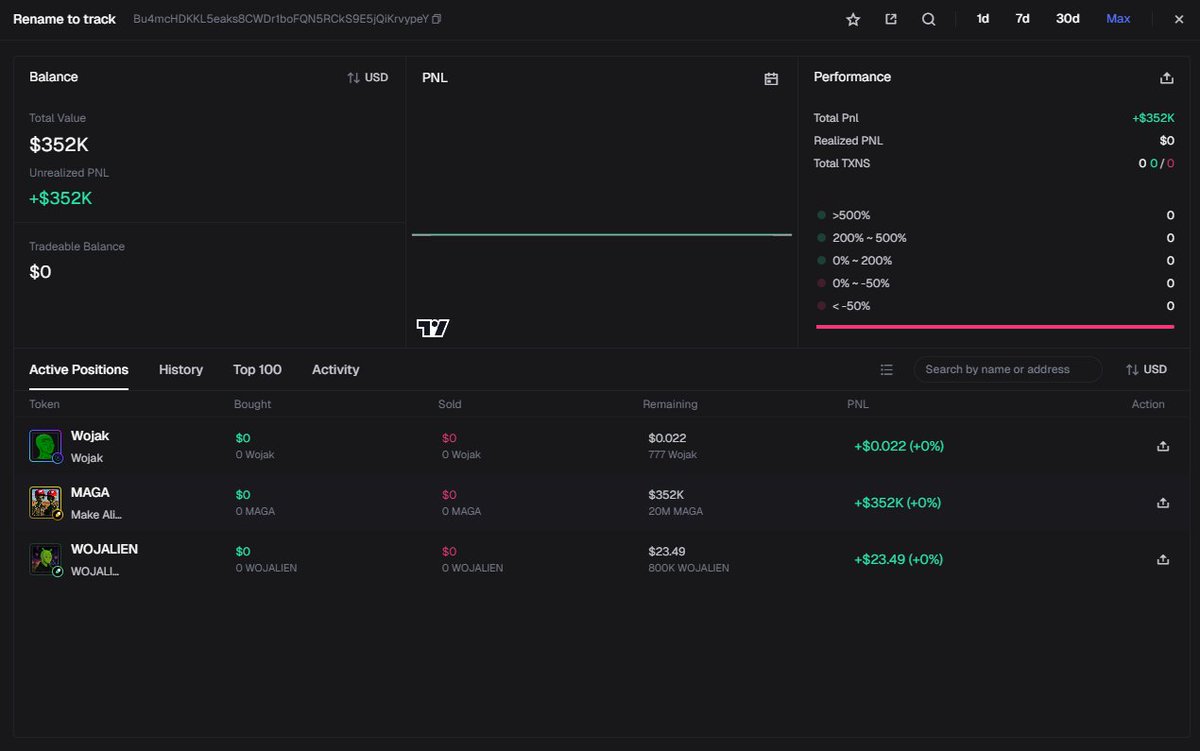The height and width of the screenshot is (751, 1200).
Task: Click the < -50% performance bucket row
Action: click(x=995, y=306)
